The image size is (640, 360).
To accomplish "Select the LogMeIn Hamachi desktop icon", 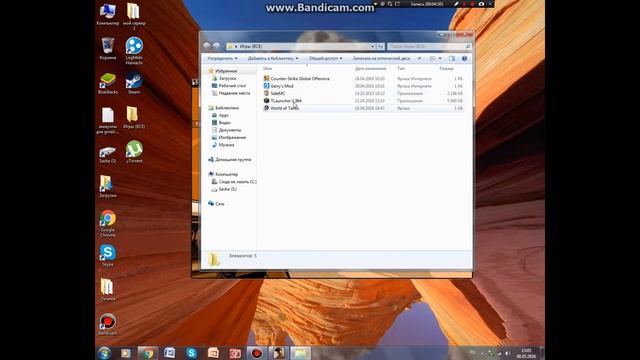I will coord(134,50).
